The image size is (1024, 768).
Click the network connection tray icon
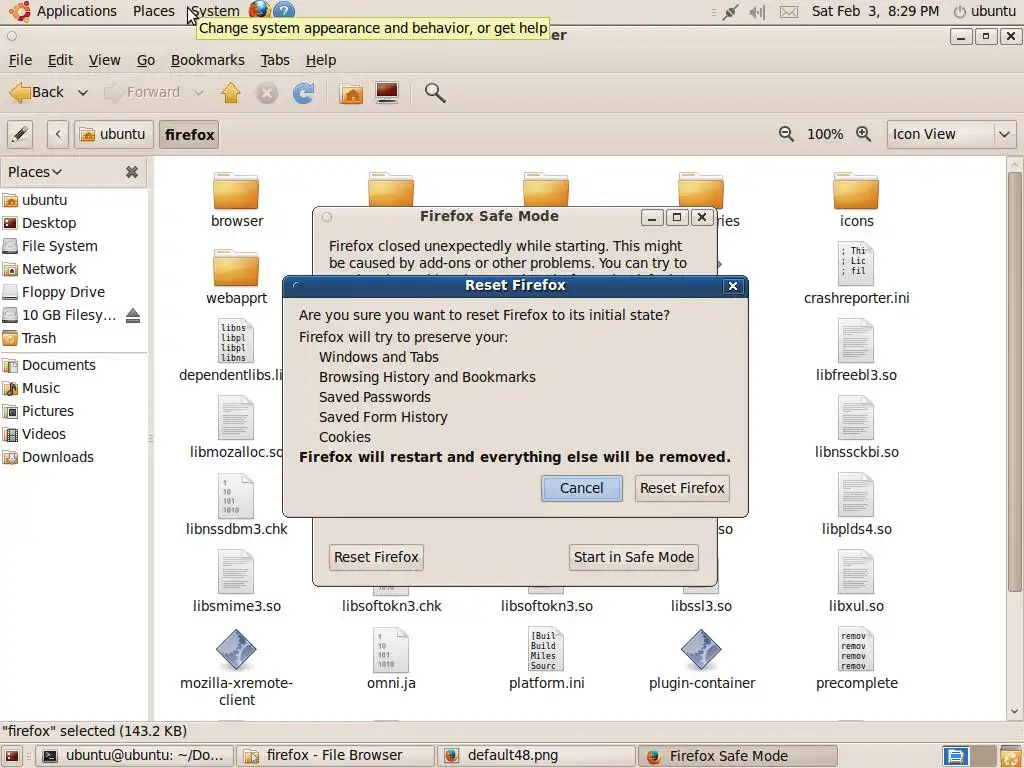tap(729, 12)
